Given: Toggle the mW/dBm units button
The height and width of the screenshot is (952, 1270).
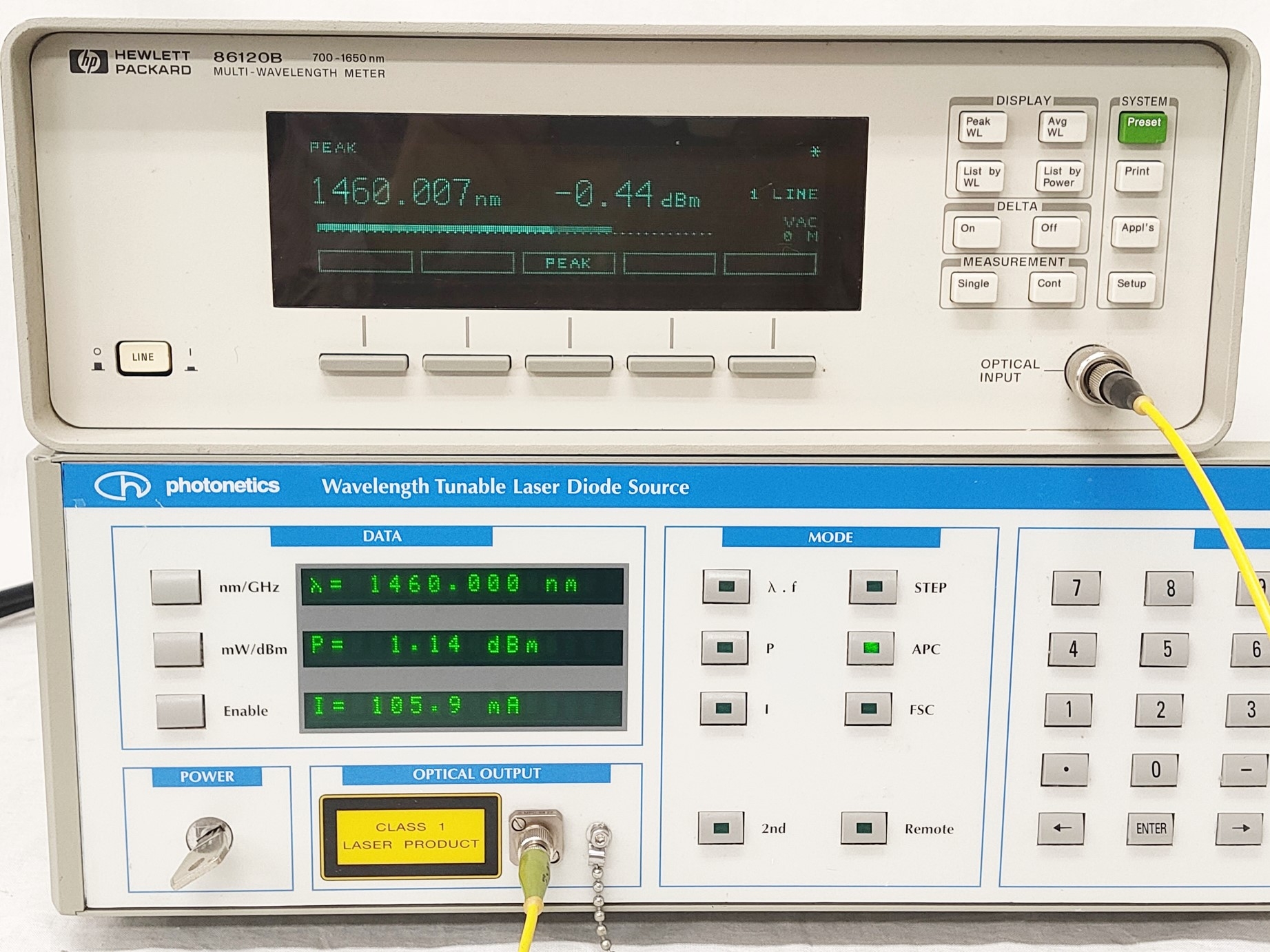Looking at the screenshot, I should pyautogui.click(x=178, y=649).
